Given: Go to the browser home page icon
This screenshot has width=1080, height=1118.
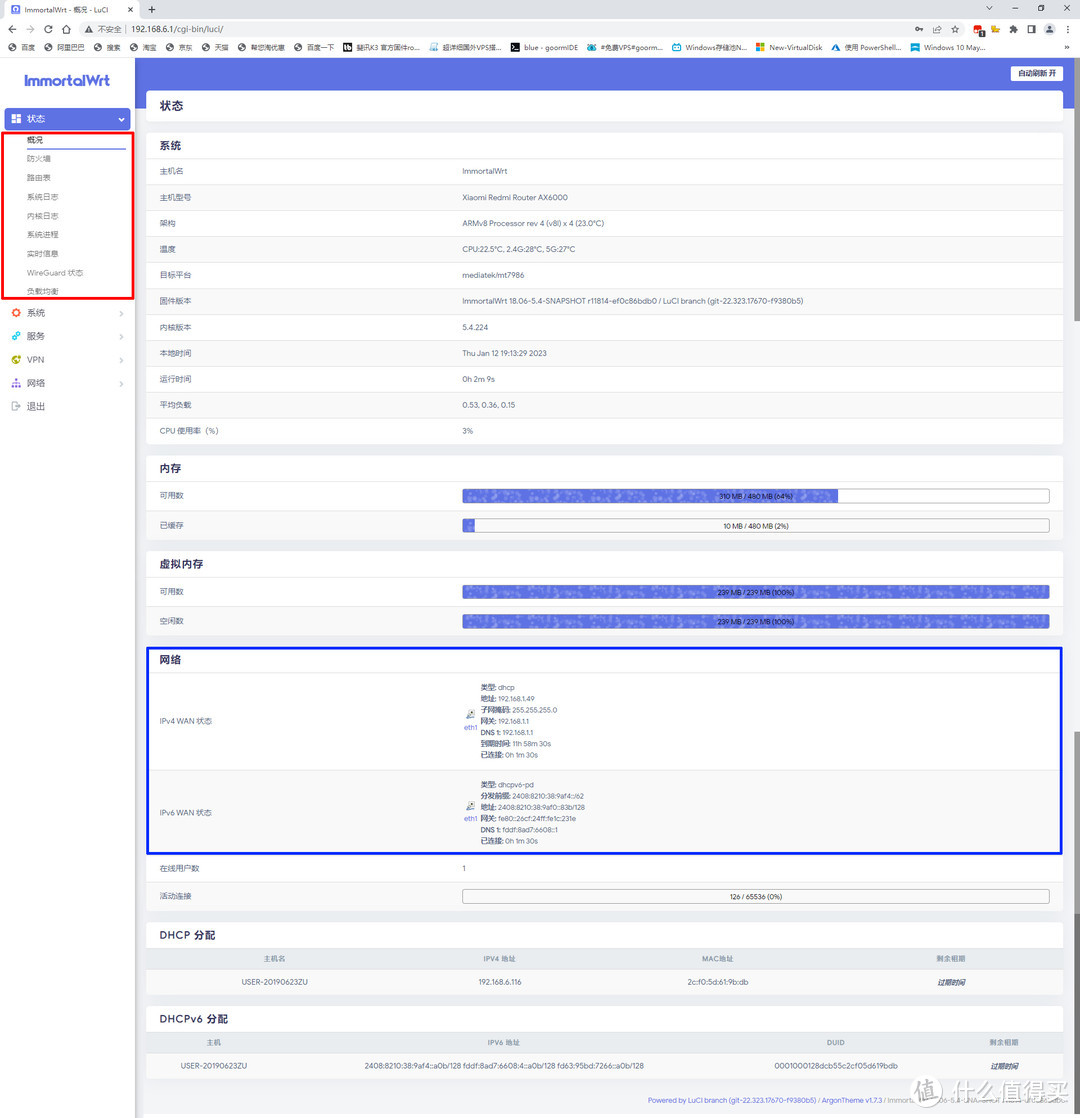Looking at the screenshot, I should click(x=66, y=29).
